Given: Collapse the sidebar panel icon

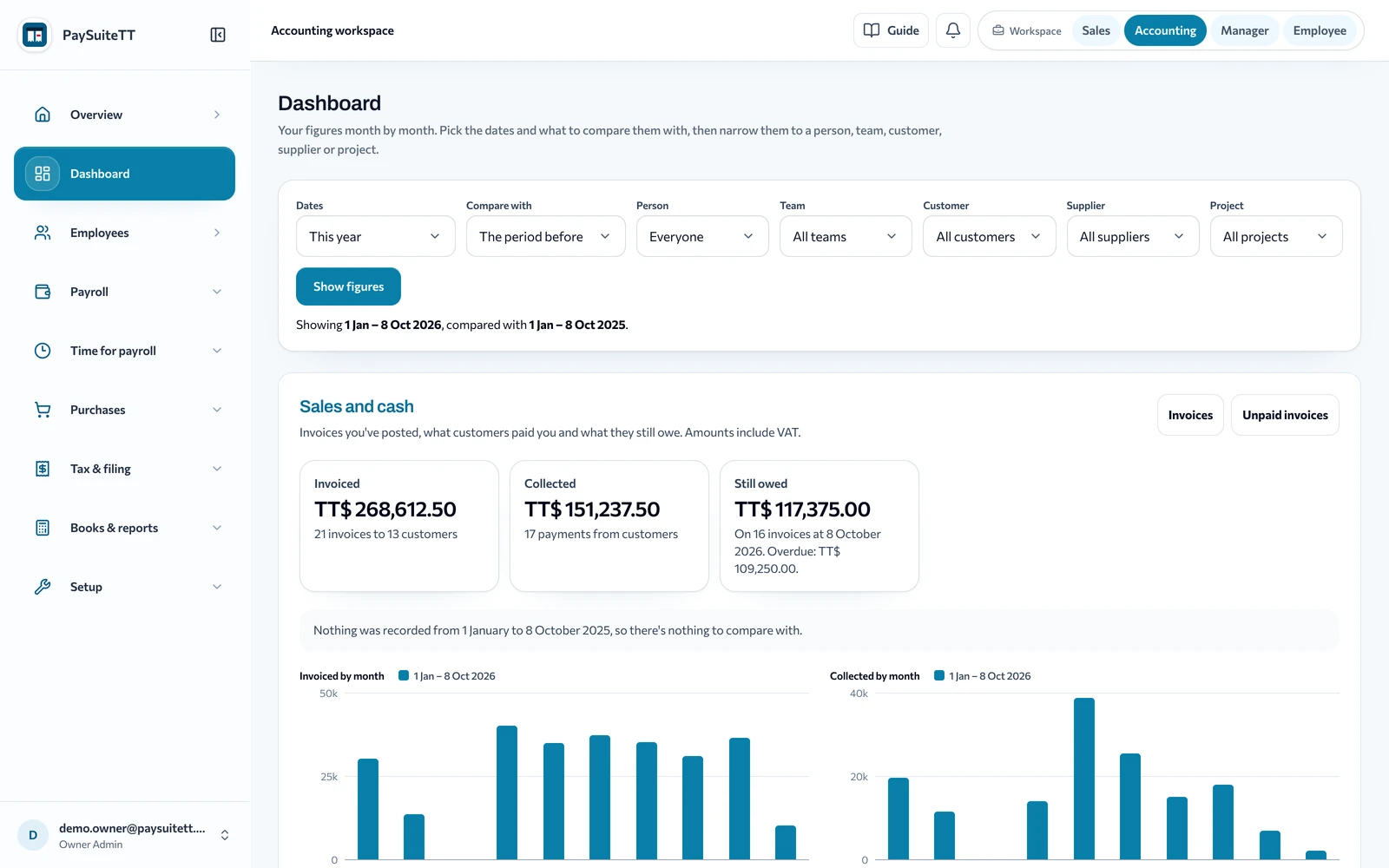Looking at the screenshot, I should [x=218, y=35].
